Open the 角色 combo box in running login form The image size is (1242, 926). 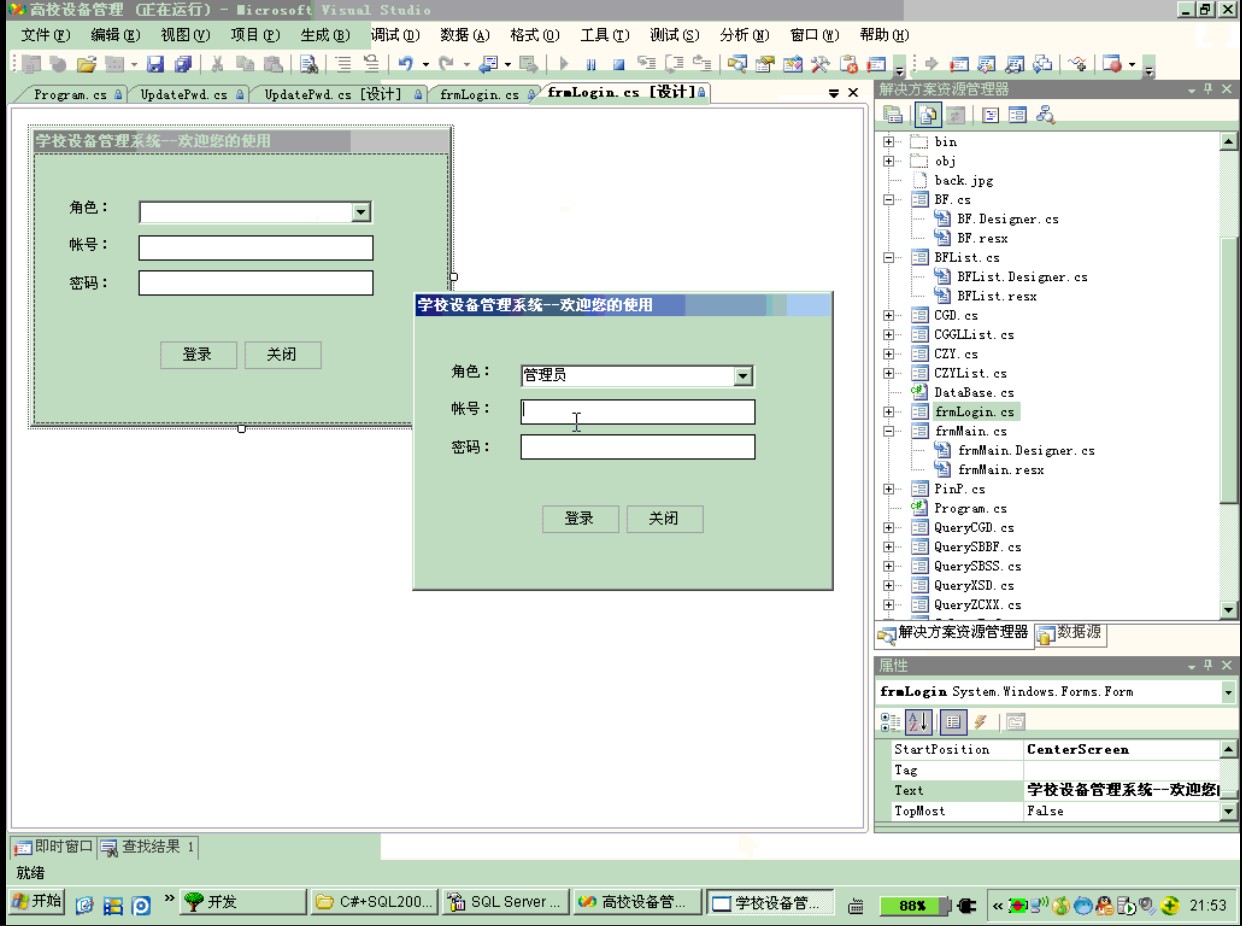coord(742,376)
